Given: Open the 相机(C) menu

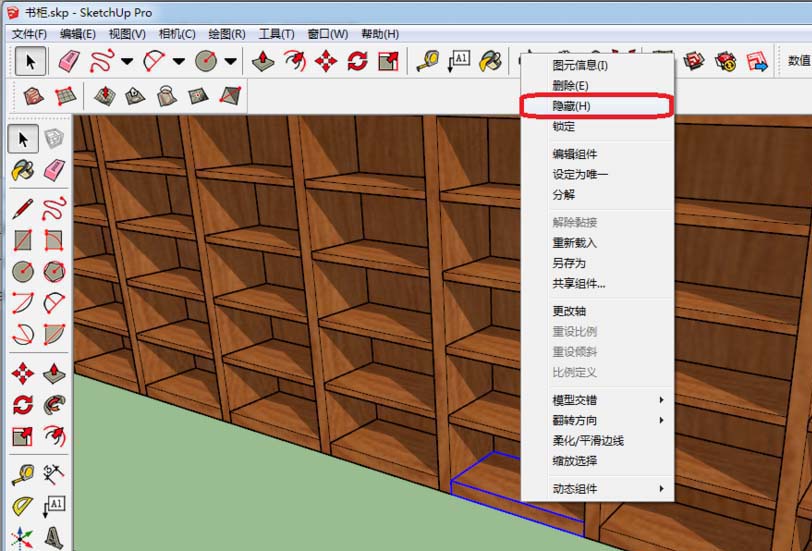Looking at the screenshot, I should [177, 34].
